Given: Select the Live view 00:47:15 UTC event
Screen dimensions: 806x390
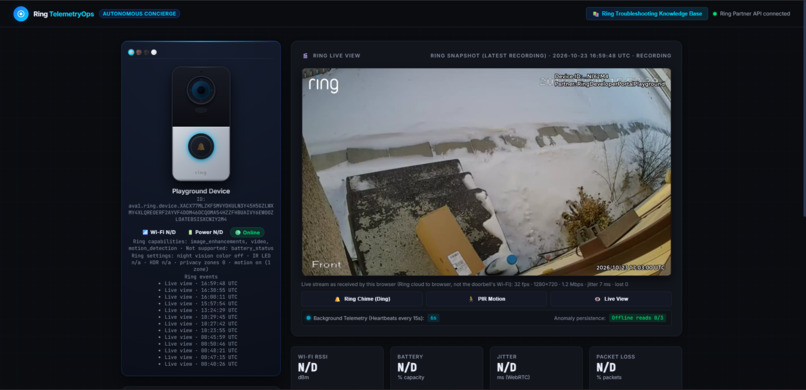Looking at the screenshot, I should [201, 357].
